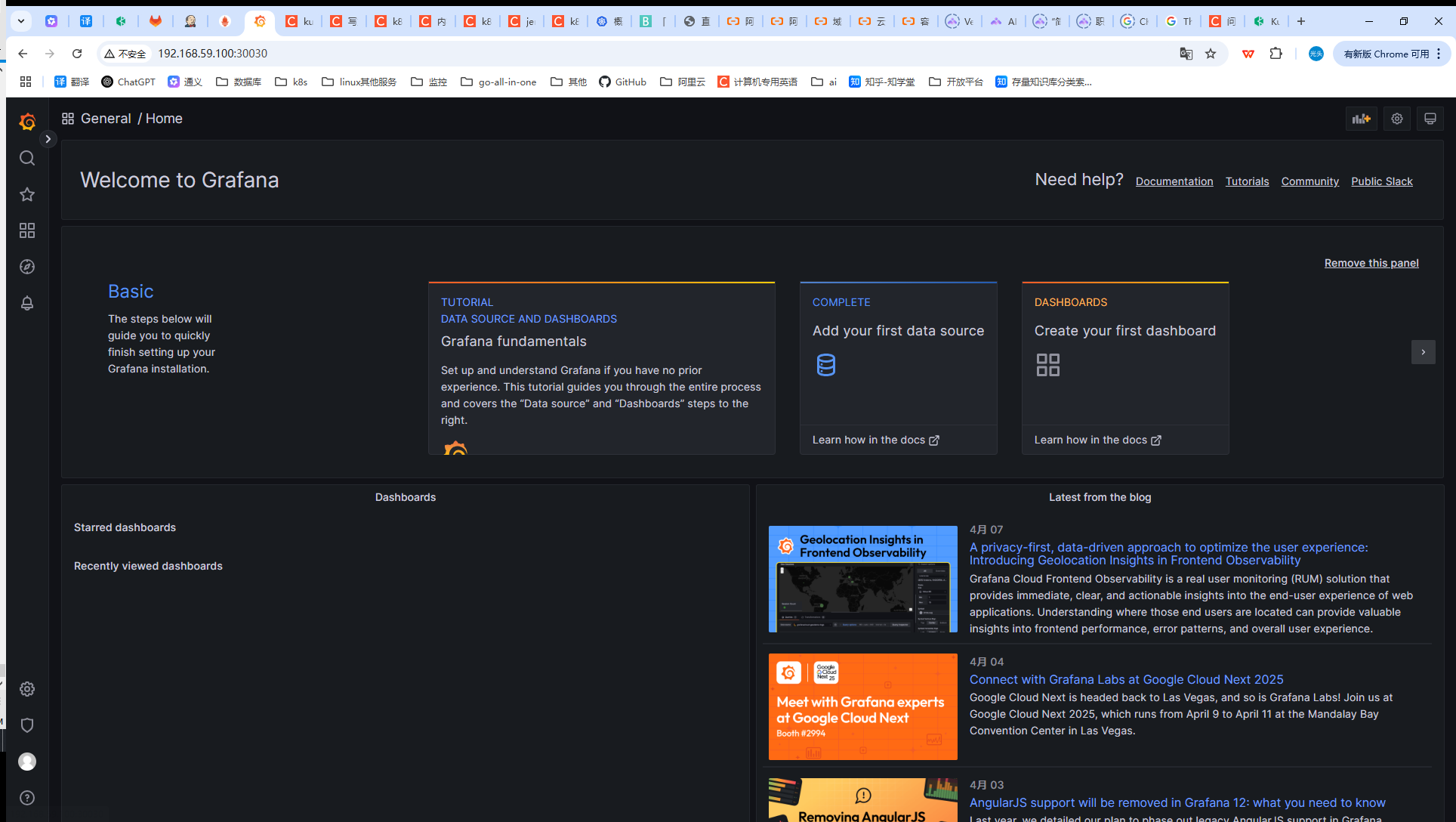Viewport: 1456px width, 822px height.
Task: Cycle view mode monitor icon
Action: 1430,119
